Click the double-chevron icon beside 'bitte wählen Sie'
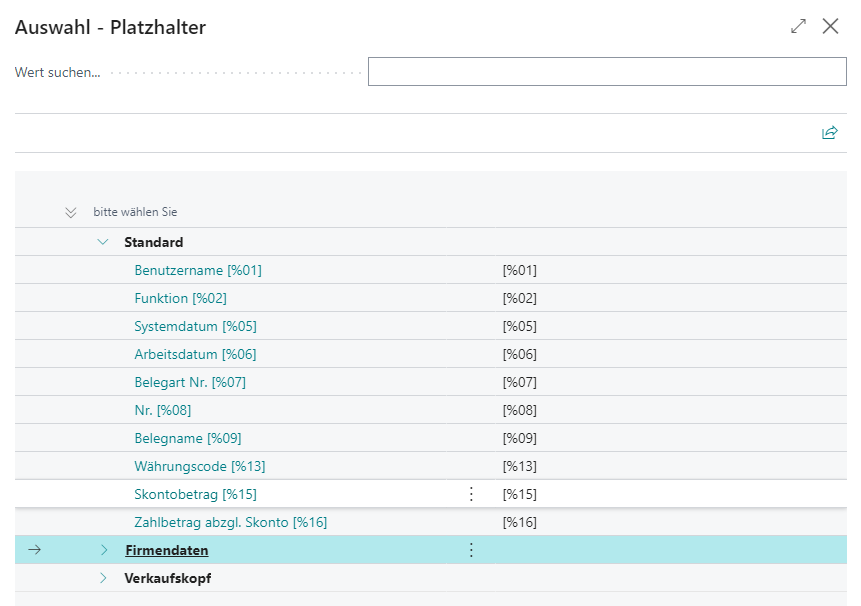The image size is (861, 606). [x=70, y=212]
